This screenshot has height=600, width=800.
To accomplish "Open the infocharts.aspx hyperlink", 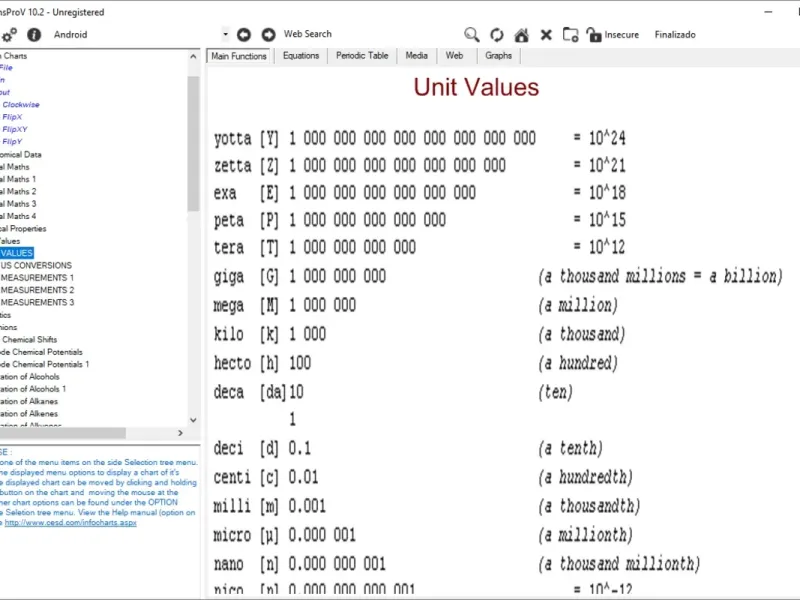I will [x=70, y=522].
